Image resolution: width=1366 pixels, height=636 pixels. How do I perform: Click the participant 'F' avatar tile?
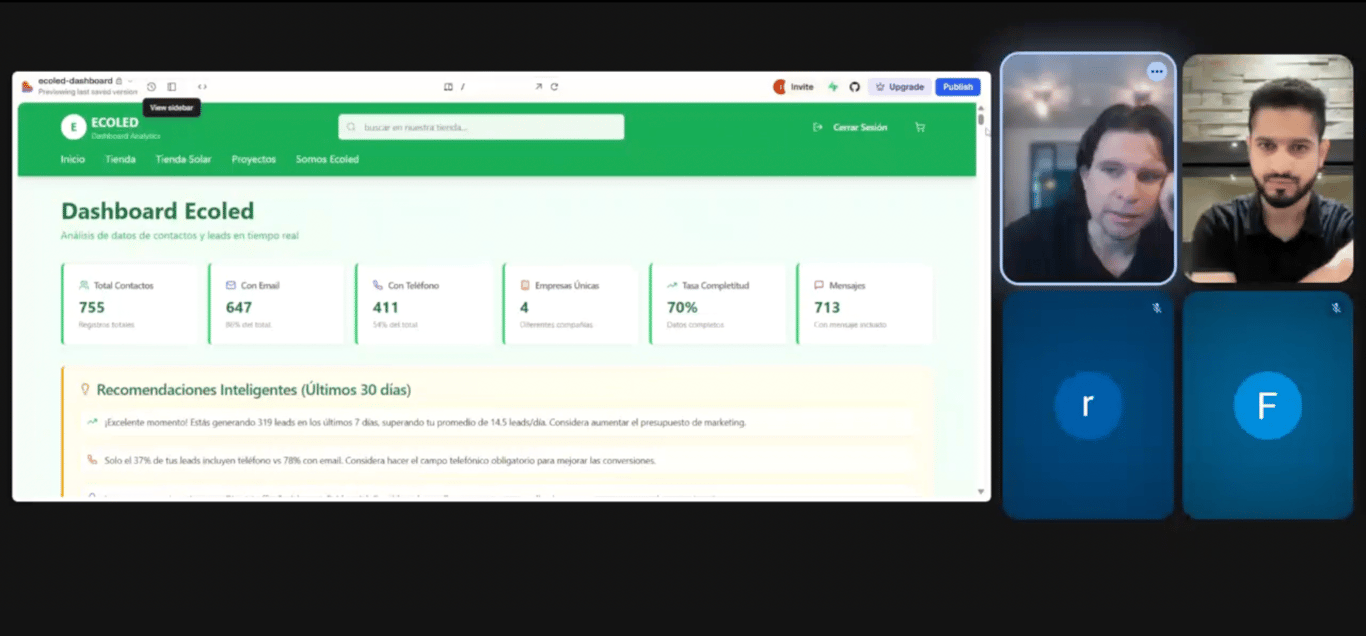[x=1268, y=405]
